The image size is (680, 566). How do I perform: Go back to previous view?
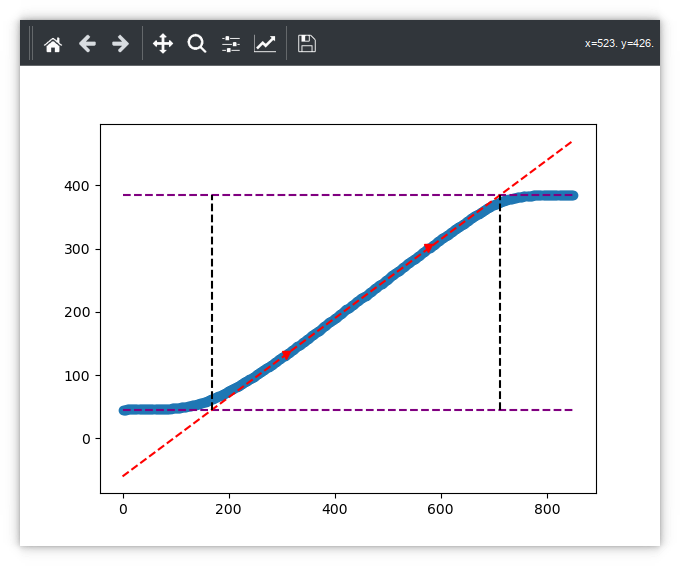87,44
